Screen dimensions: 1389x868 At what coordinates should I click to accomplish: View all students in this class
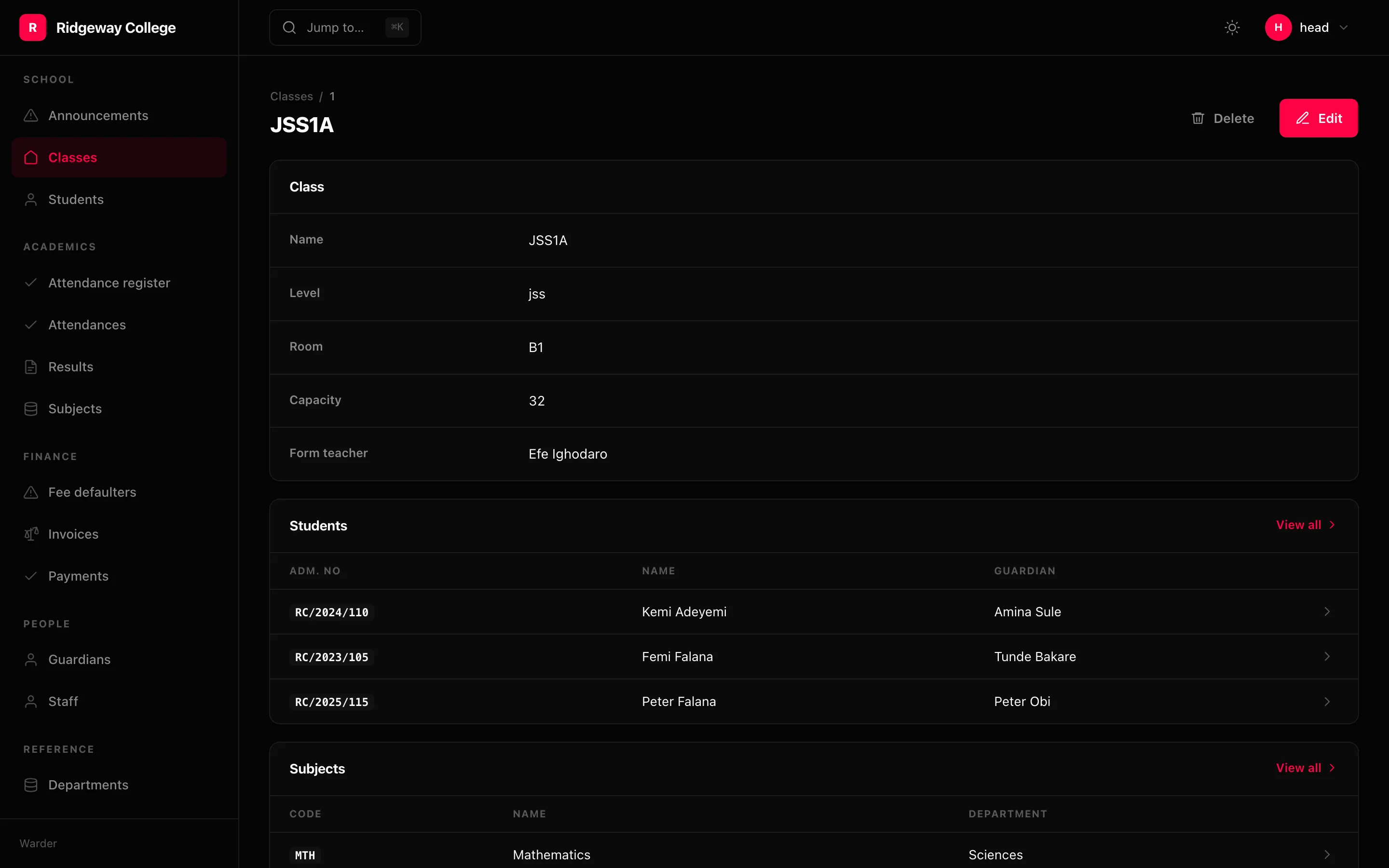[x=1306, y=525]
